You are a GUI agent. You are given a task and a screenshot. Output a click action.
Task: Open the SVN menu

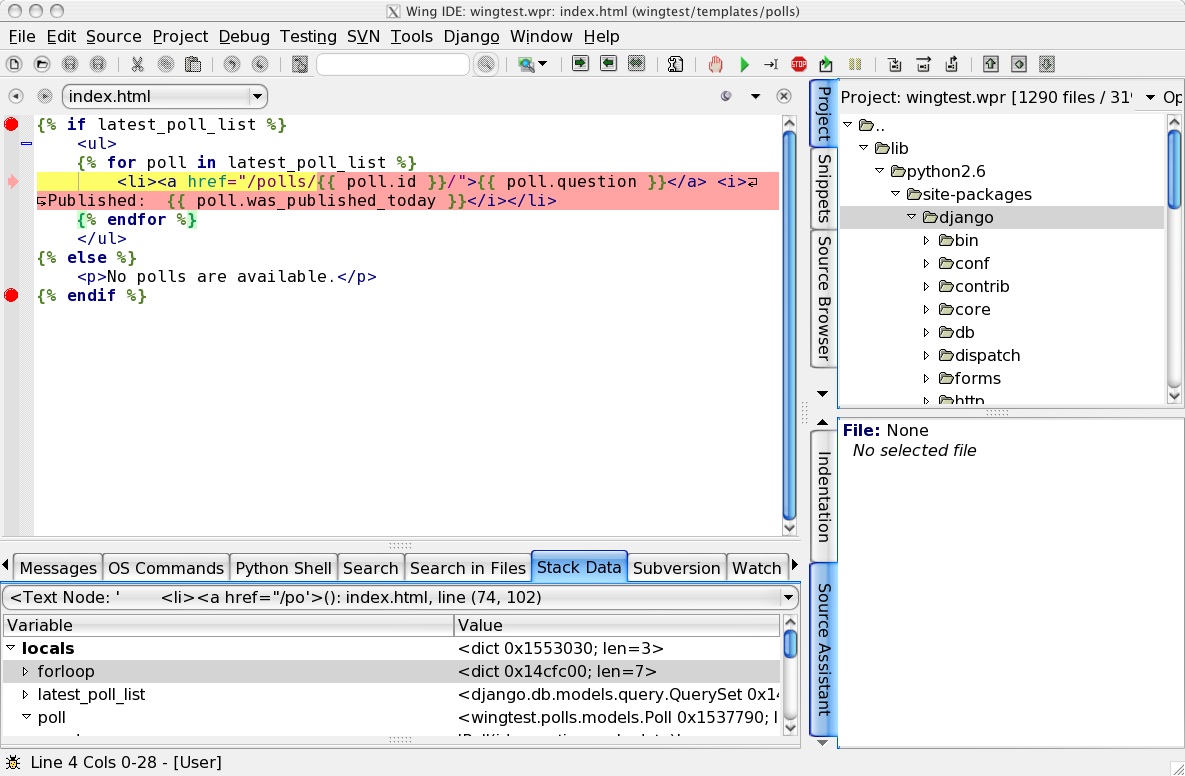point(364,36)
